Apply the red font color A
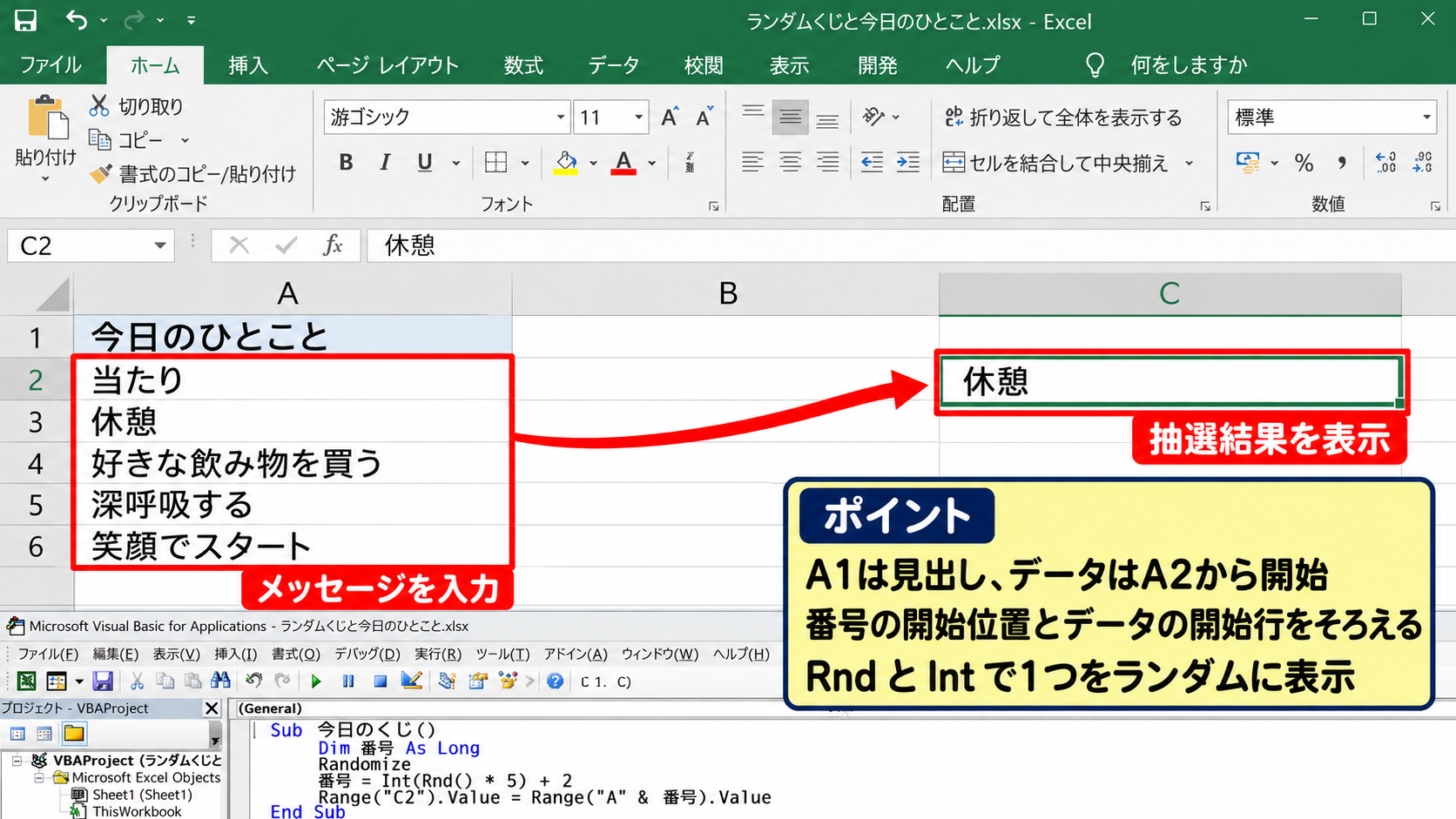 click(x=624, y=163)
